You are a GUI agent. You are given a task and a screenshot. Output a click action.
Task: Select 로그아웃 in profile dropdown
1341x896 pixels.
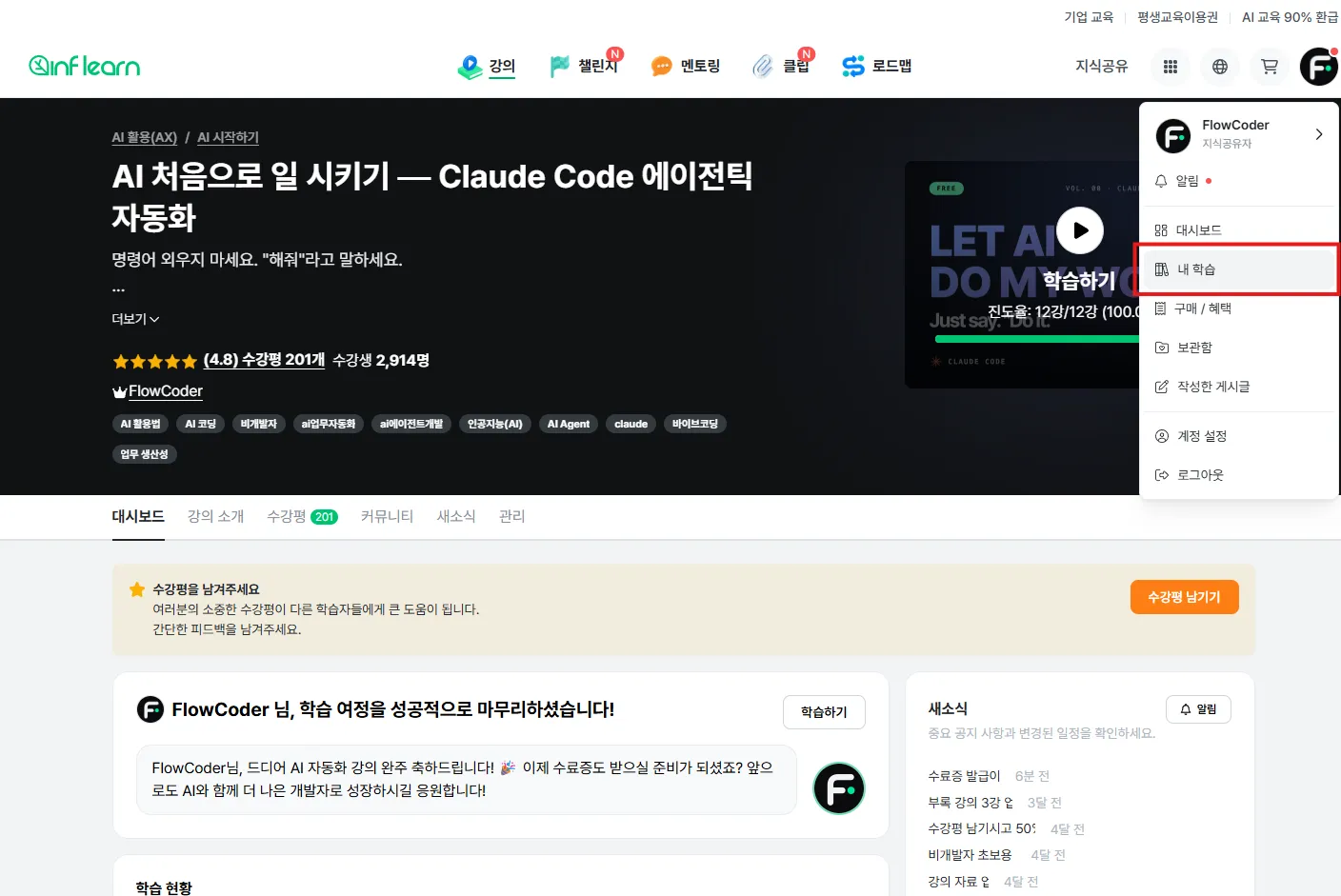pyautogui.click(x=1239, y=475)
